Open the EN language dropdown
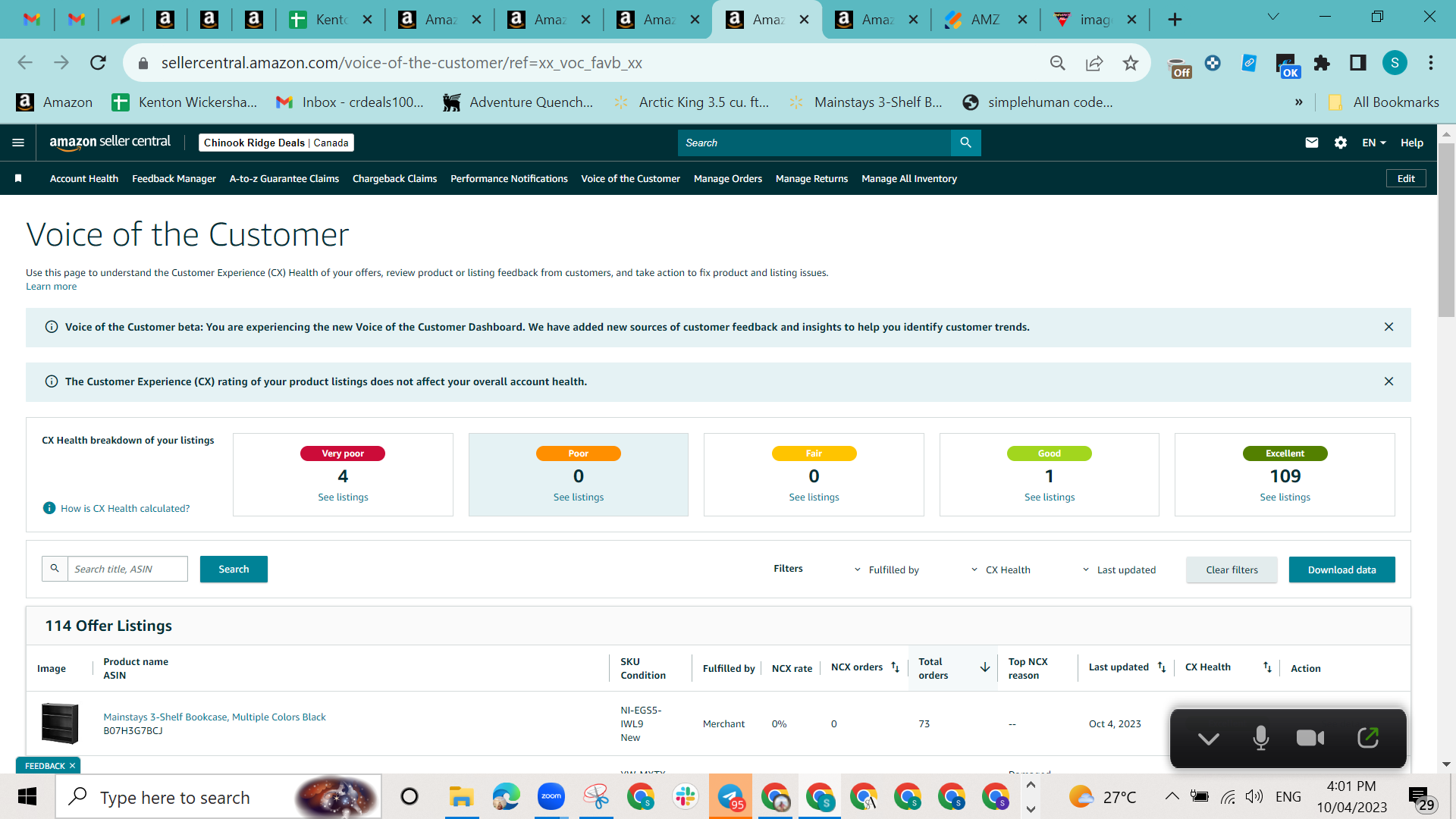This screenshot has height=819, width=1456. pyautogui.click(x=1373, y=143)
